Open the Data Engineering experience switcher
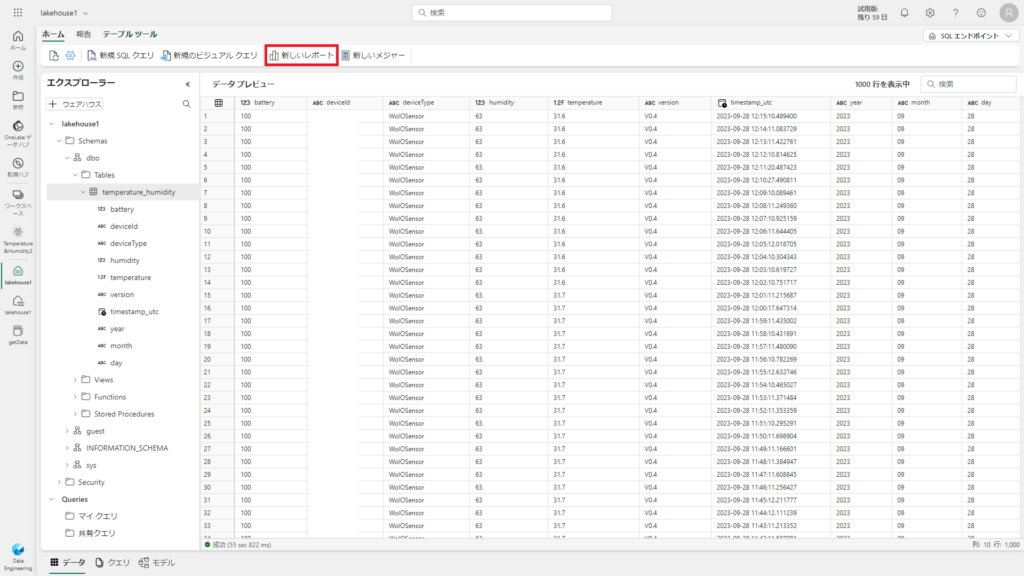Viewport: 1024px width, 576px height. 18,554
